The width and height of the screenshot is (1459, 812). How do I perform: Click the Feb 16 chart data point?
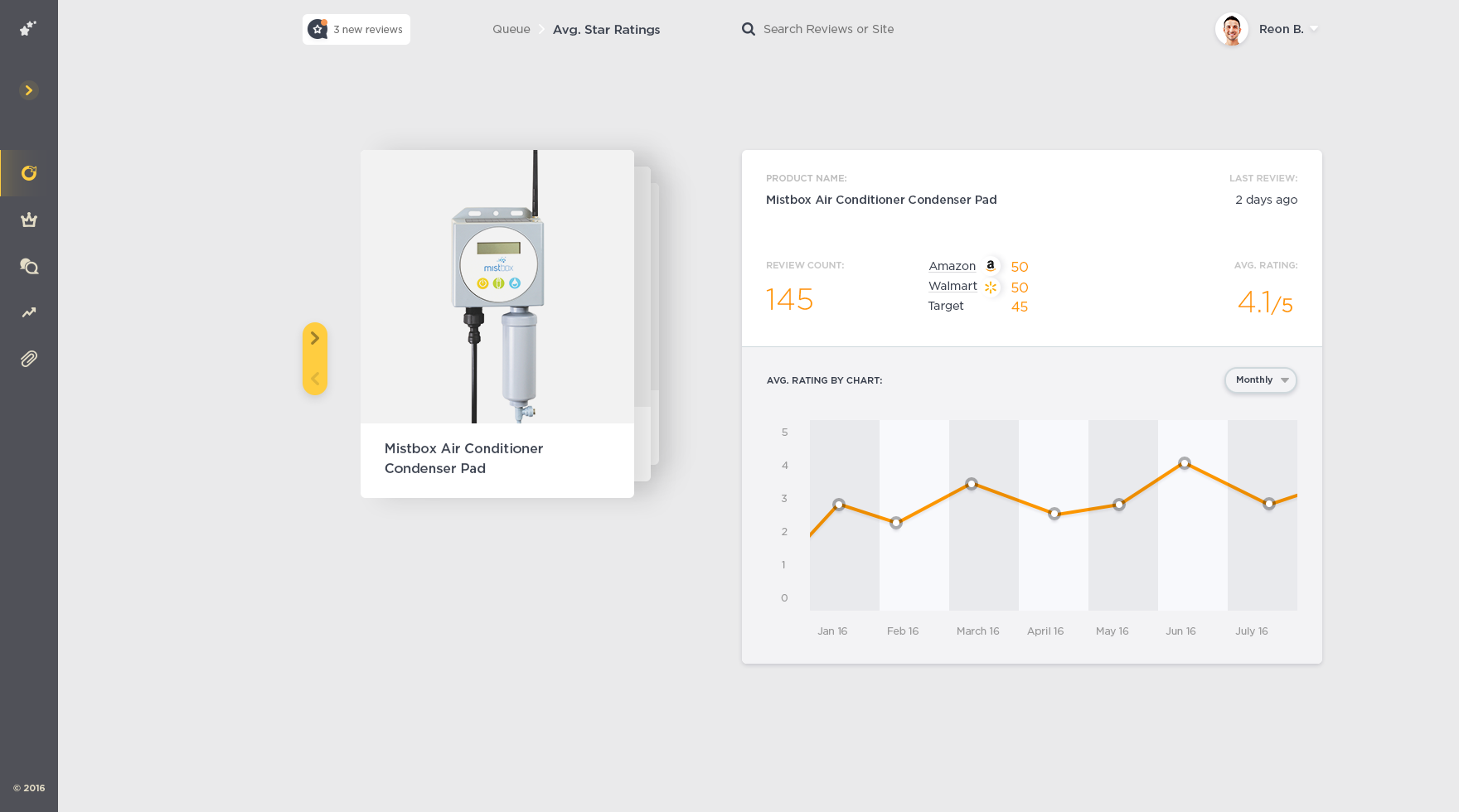point(896,523)
